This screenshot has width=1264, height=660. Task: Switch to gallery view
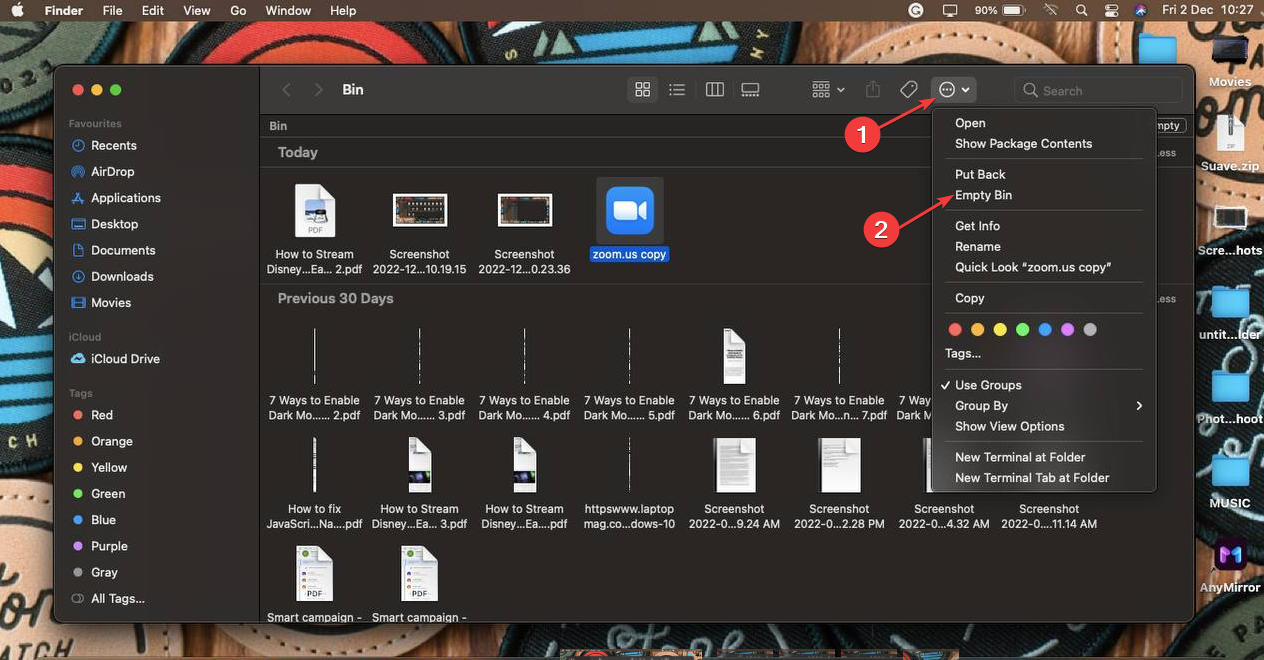(x=750, y=89)
